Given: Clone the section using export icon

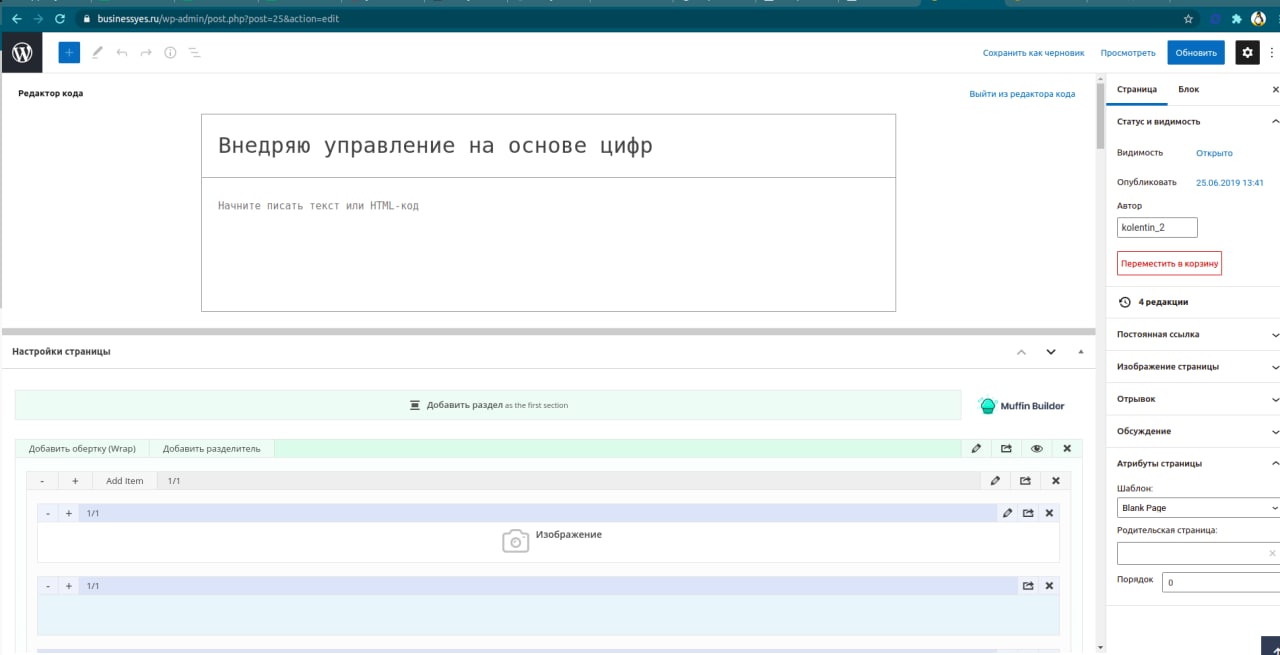Looking at the screenshot, I should pos(1006,449).
